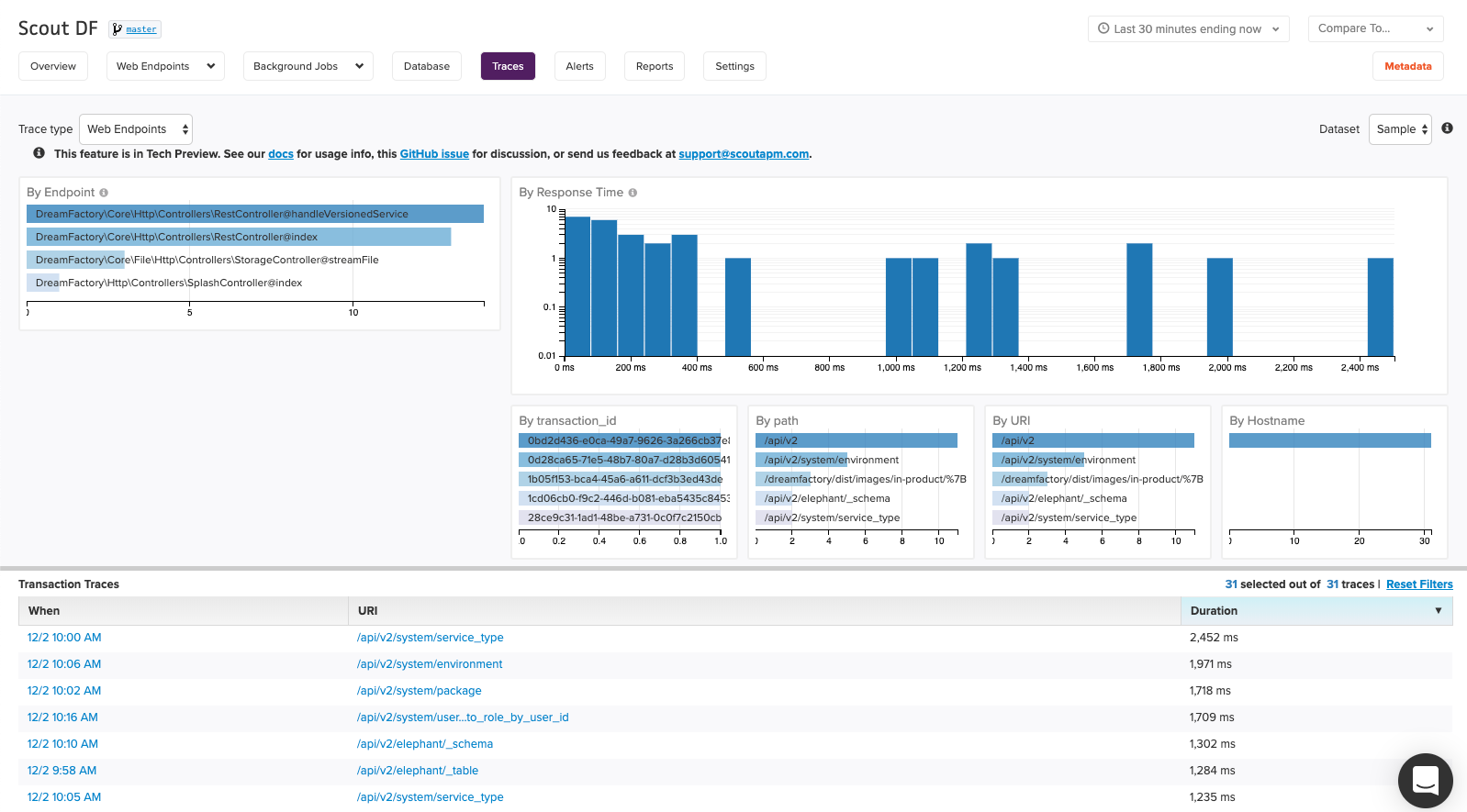Screen dimensions: 1467x812
Task: Open the chat support widget
Action: pyautogui.click(x=1425, y=781)
